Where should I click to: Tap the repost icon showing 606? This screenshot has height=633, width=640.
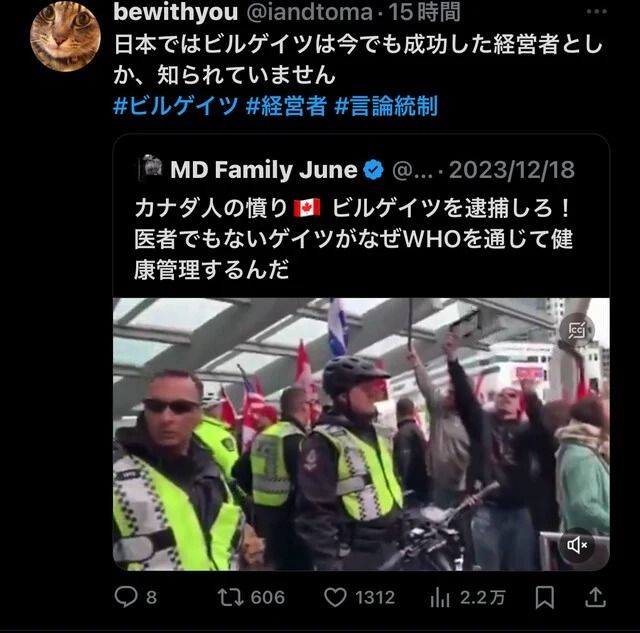(x=231, y=597)
